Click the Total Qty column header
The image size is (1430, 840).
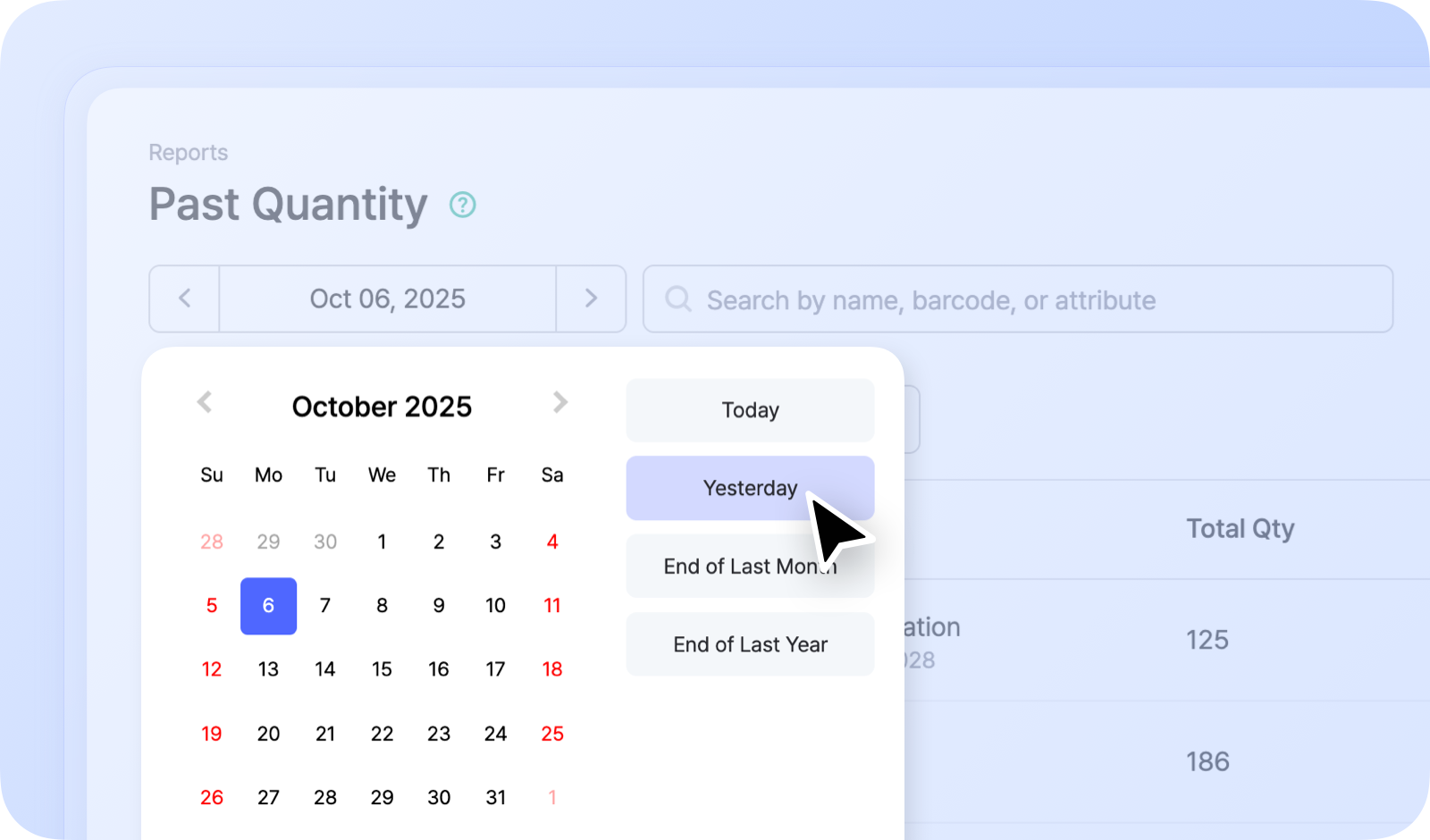(1240, 529)
